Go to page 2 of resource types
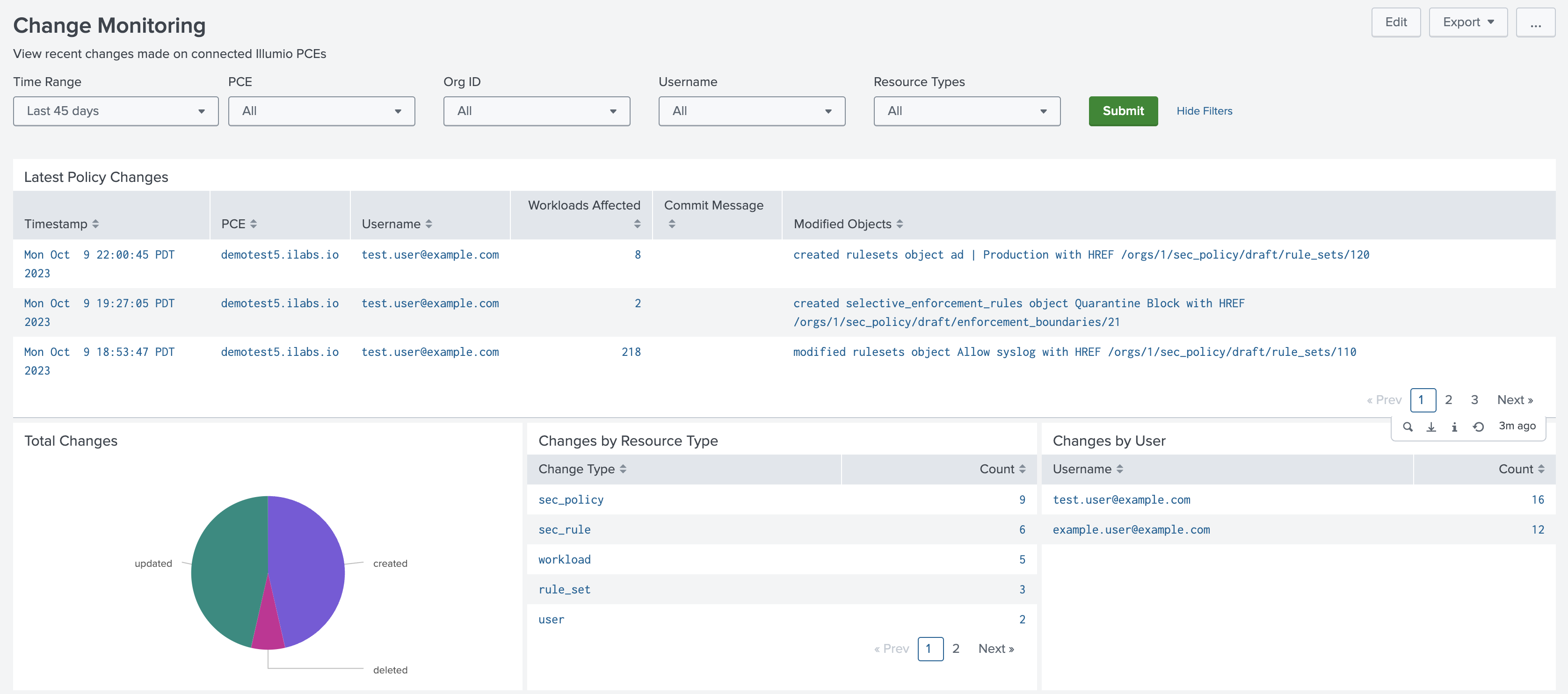 956,648
